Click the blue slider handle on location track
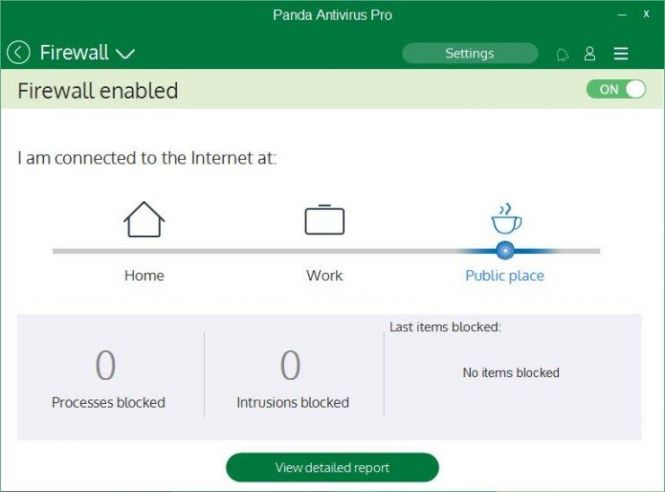Screen dimensions: 665x492 pos(505,251)
